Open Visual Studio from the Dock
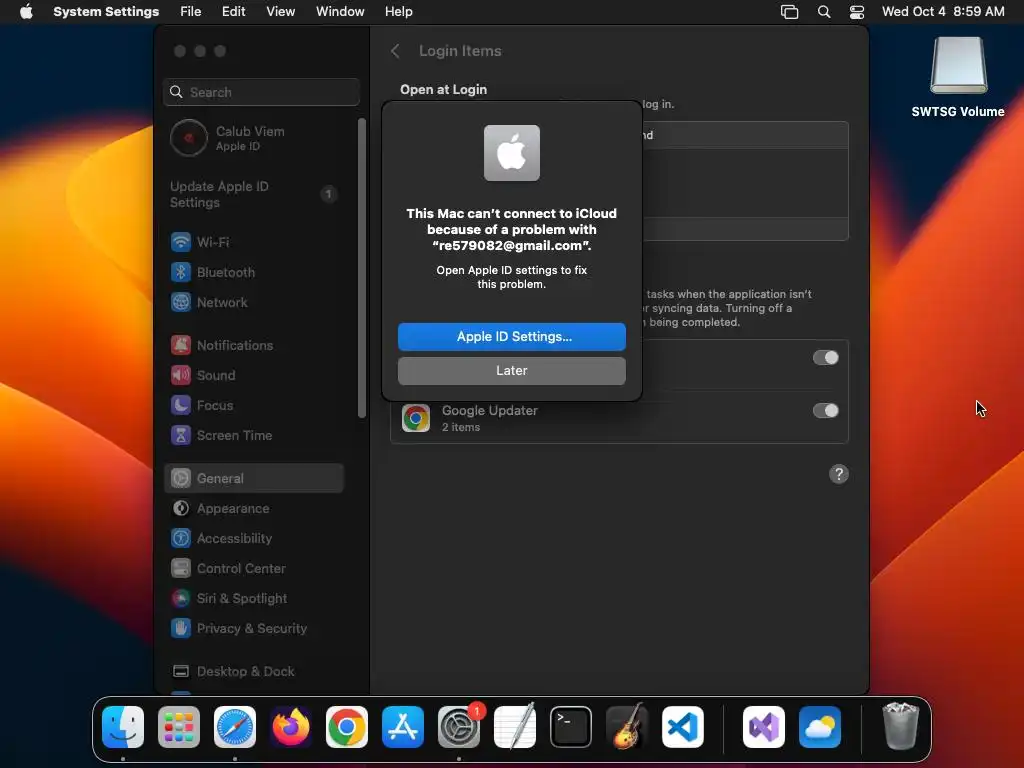Viewport: 1024px width, 768px height. [x=764, y=727]
